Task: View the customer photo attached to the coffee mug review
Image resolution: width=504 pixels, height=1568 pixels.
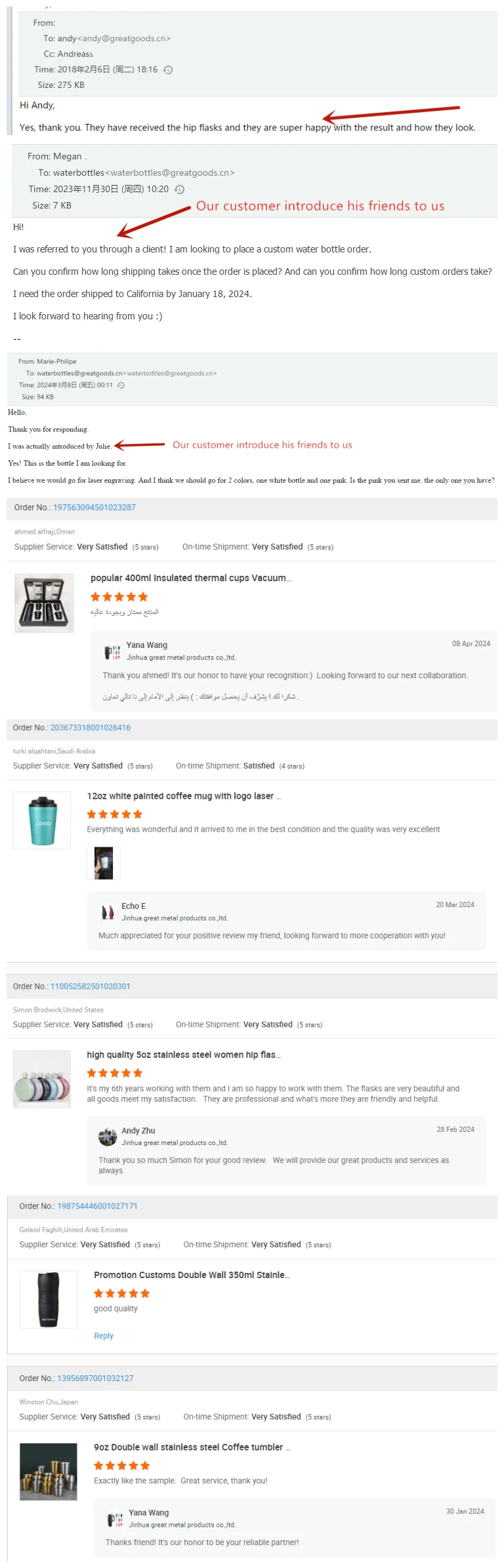Action: click(x=104, y=862)
